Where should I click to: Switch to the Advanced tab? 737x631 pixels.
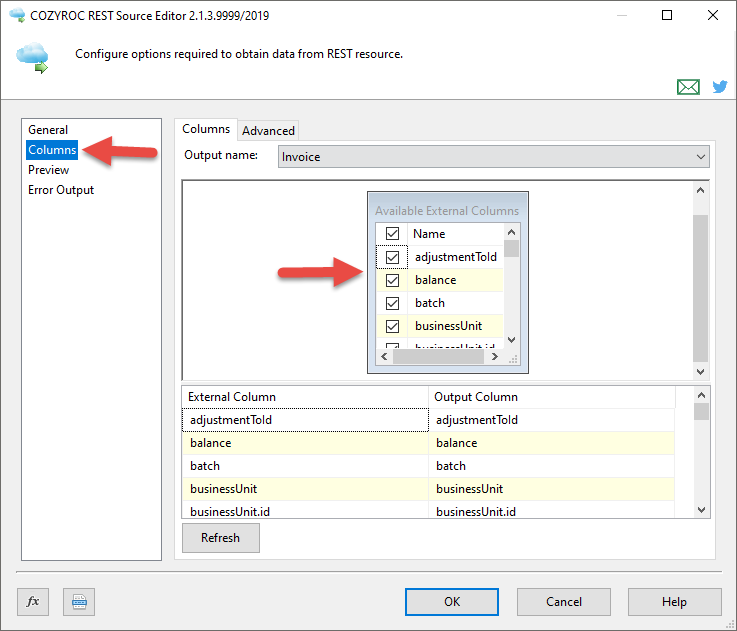click(x=268, y=131)
